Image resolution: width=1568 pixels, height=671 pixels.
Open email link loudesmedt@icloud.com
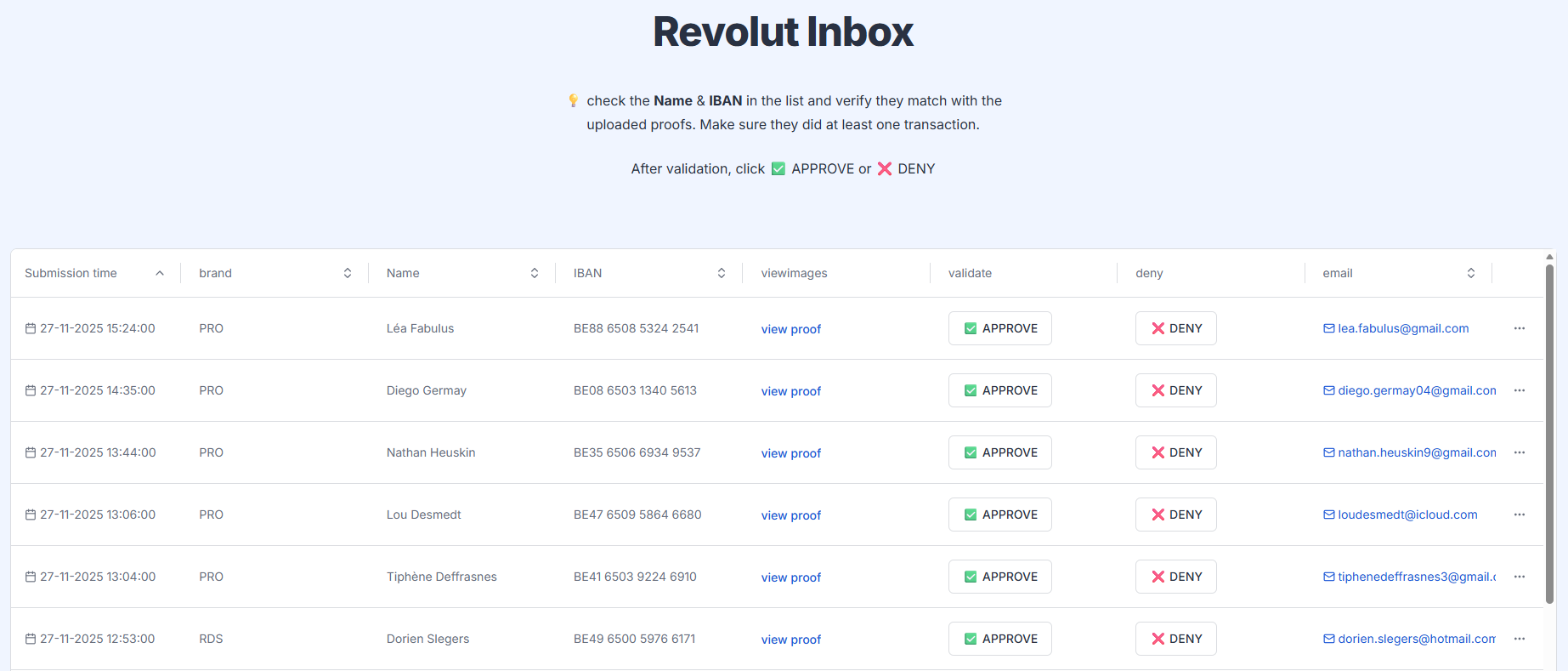click(x=1407, y=515)
